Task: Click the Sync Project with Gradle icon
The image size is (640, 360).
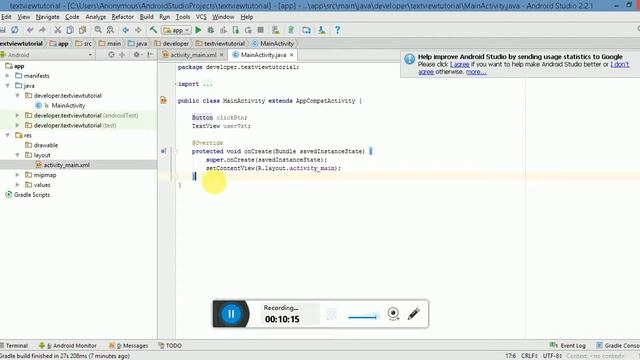Action: click(291, 30)
